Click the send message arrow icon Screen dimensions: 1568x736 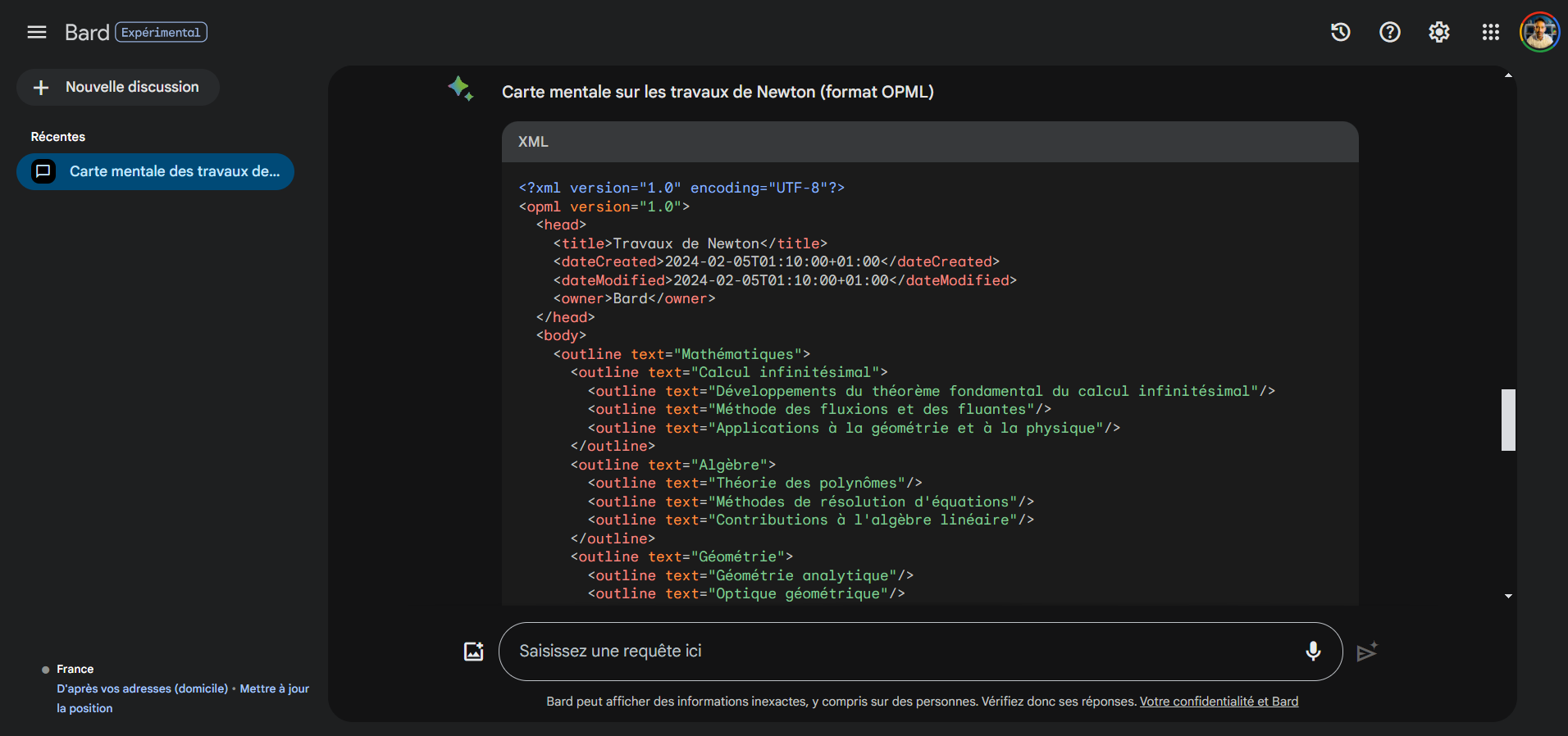click(x=1366, y=652)
